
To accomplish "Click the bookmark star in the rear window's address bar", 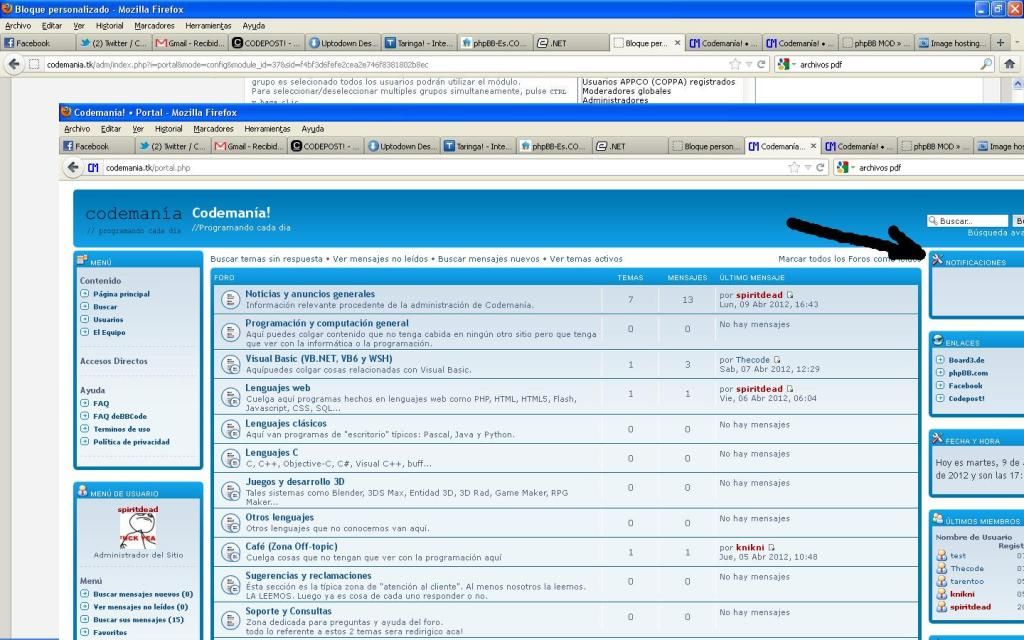I will pos(735,64).
